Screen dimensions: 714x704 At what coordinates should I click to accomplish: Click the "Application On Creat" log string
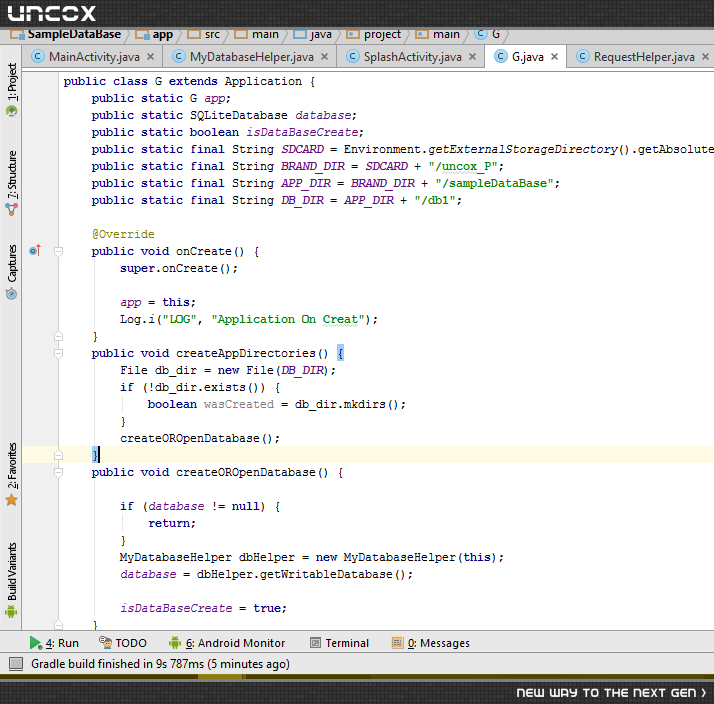tap(288, 320)
